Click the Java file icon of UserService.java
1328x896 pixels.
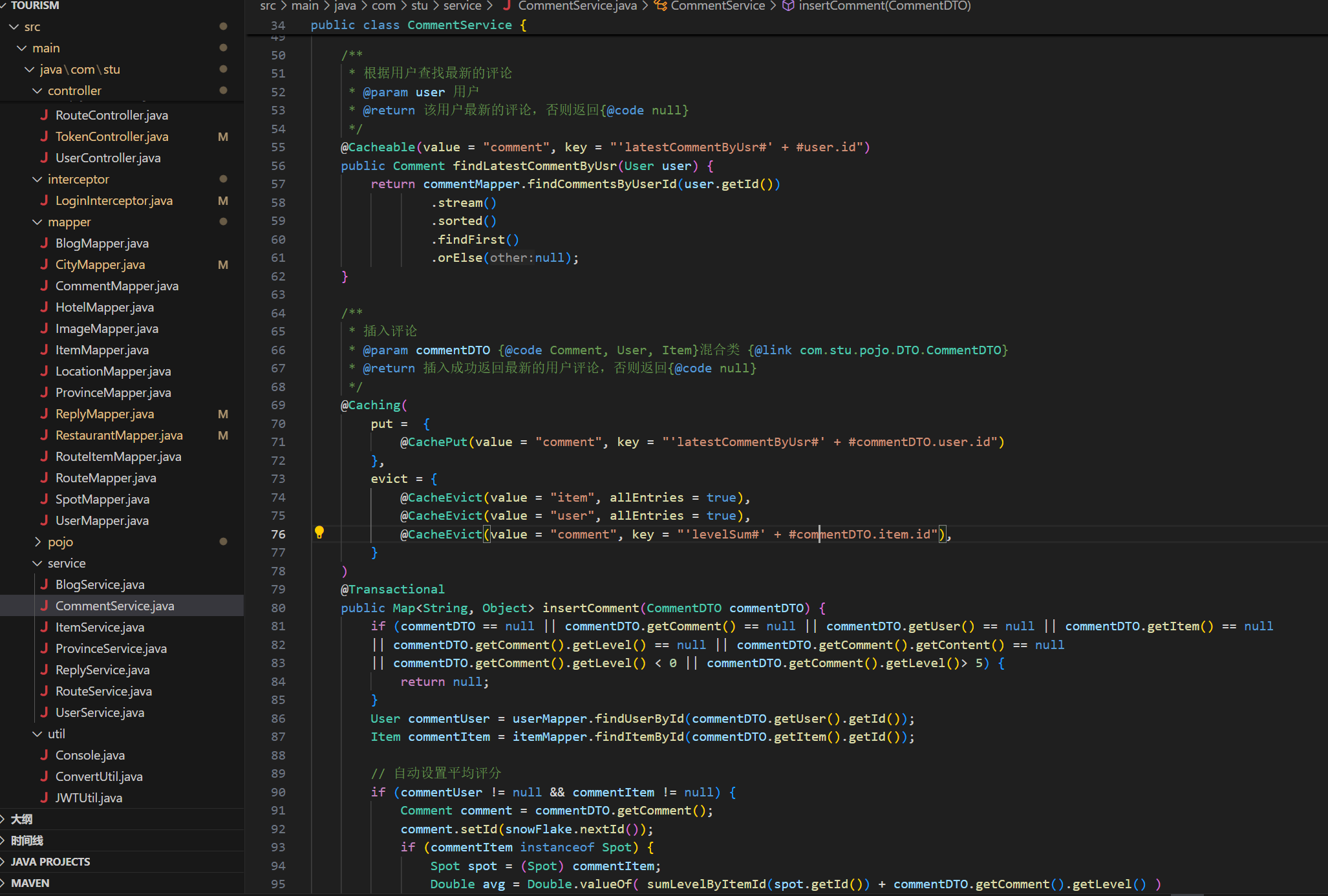click(x=44, y=712)
